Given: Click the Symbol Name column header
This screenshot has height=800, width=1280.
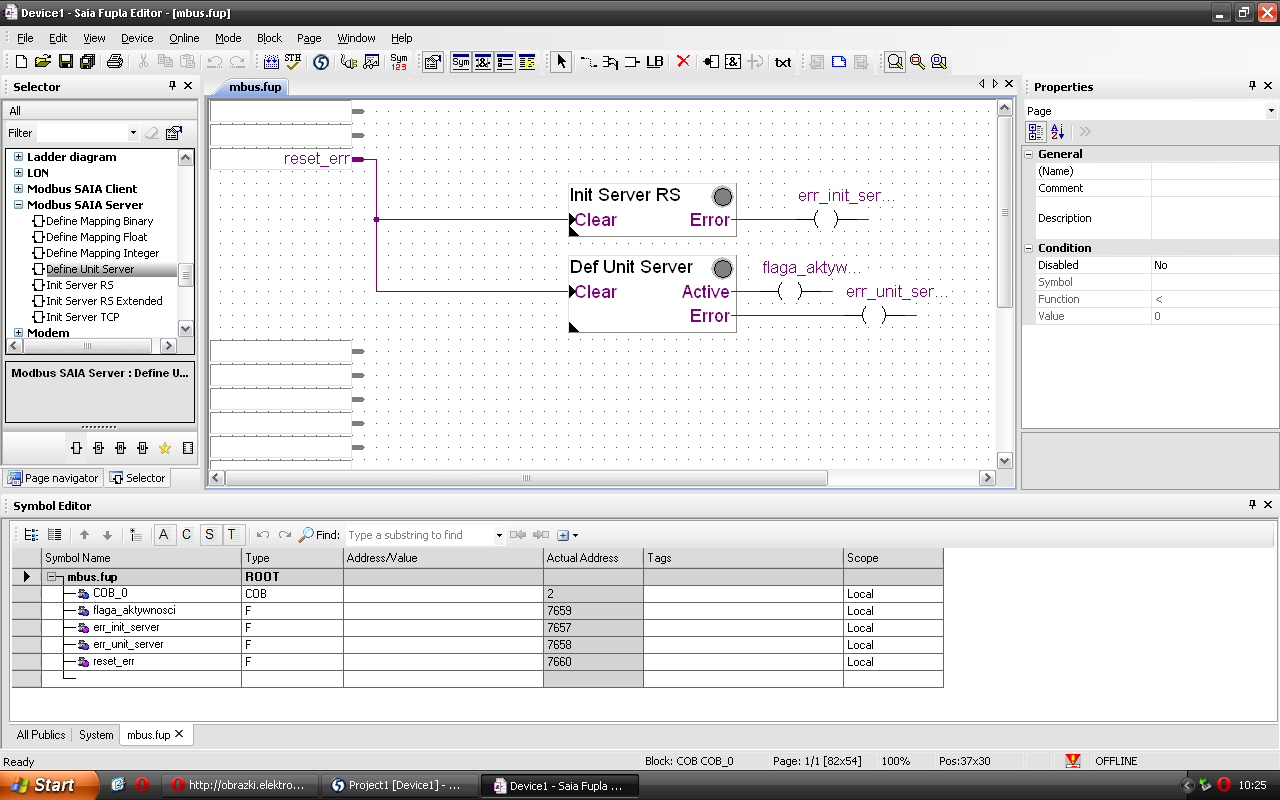Looking at the screenshot, I should point(142,558).
